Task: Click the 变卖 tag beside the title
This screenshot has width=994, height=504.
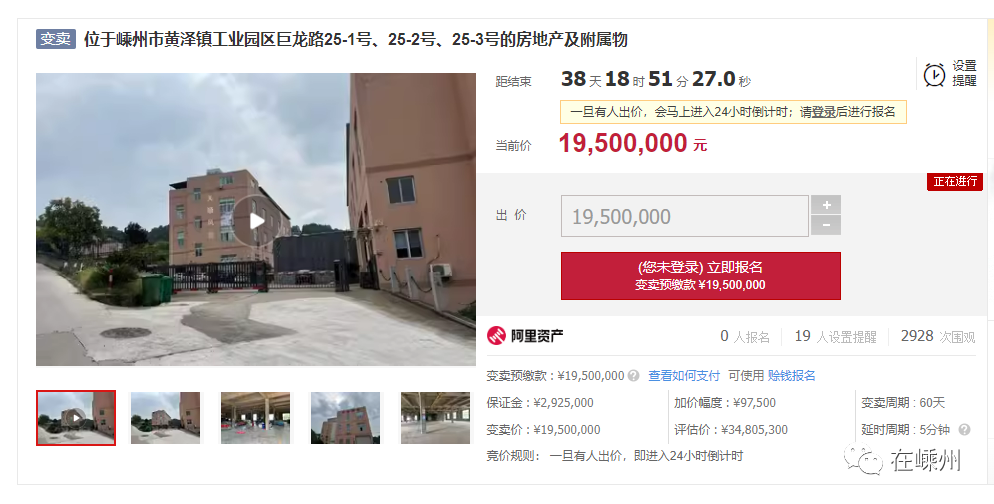Action: (x=56, y=39)
